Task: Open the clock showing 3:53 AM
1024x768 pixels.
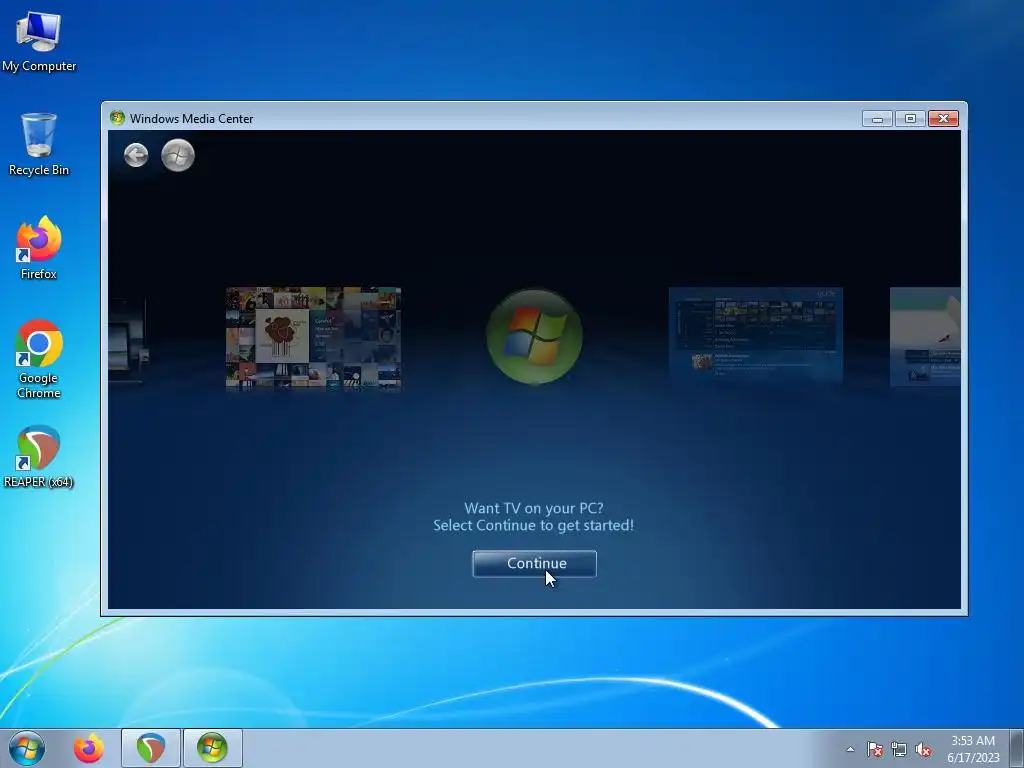Action: pyautogui.click(x=973, y=748)
